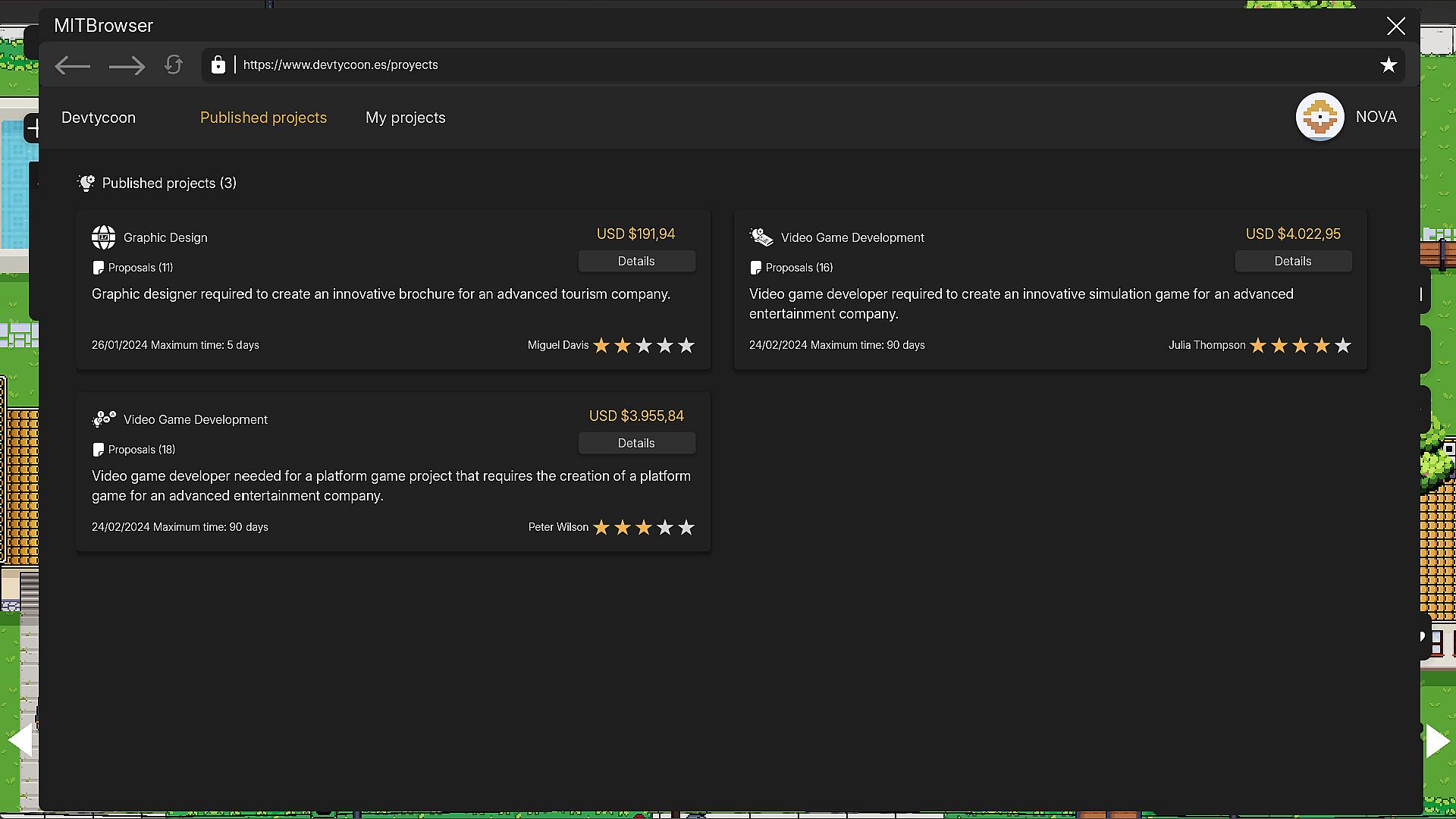1456x819 pixels.
Task: Click the padlock security icon
Action: pos(218,65)
